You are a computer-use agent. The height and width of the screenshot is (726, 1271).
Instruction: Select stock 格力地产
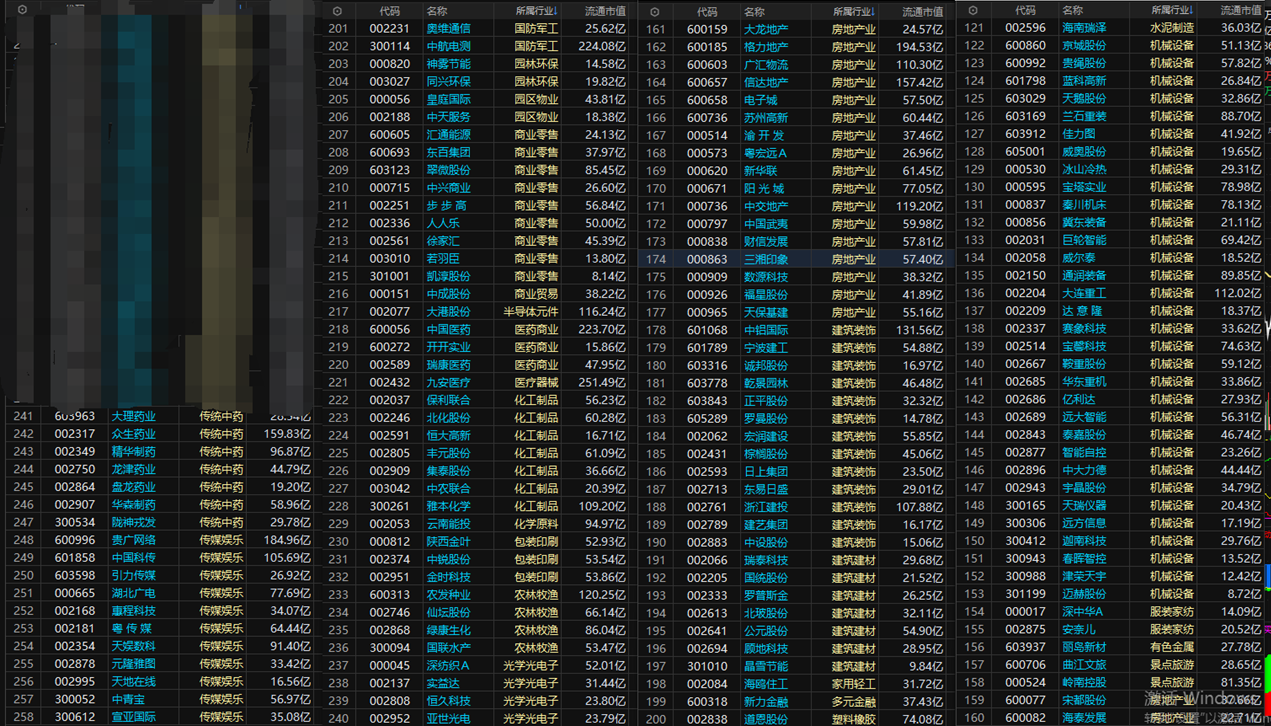point(766,47)
